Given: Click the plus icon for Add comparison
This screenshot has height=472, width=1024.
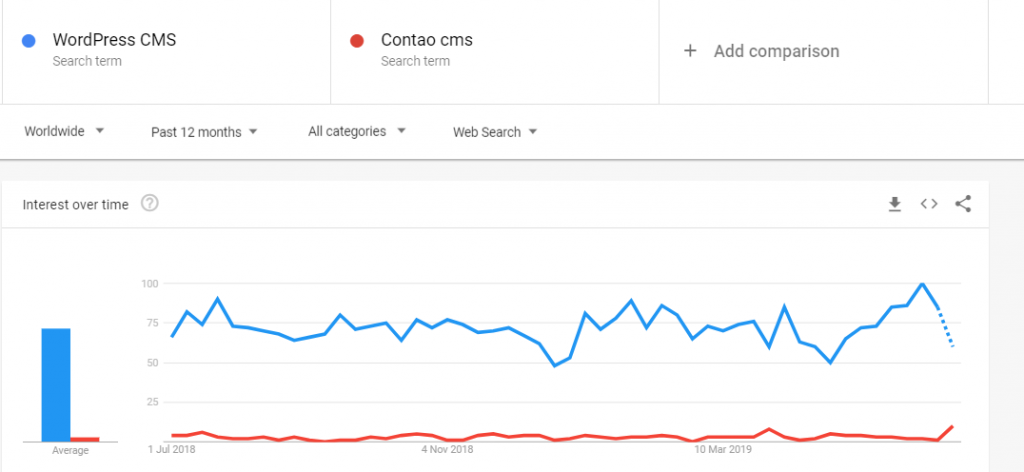Looking at the screenshot, I should [690, 51].
